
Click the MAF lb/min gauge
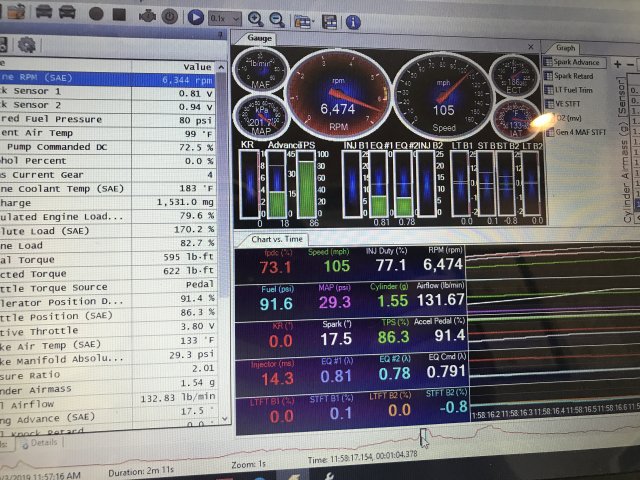click(x=260, y=70)
